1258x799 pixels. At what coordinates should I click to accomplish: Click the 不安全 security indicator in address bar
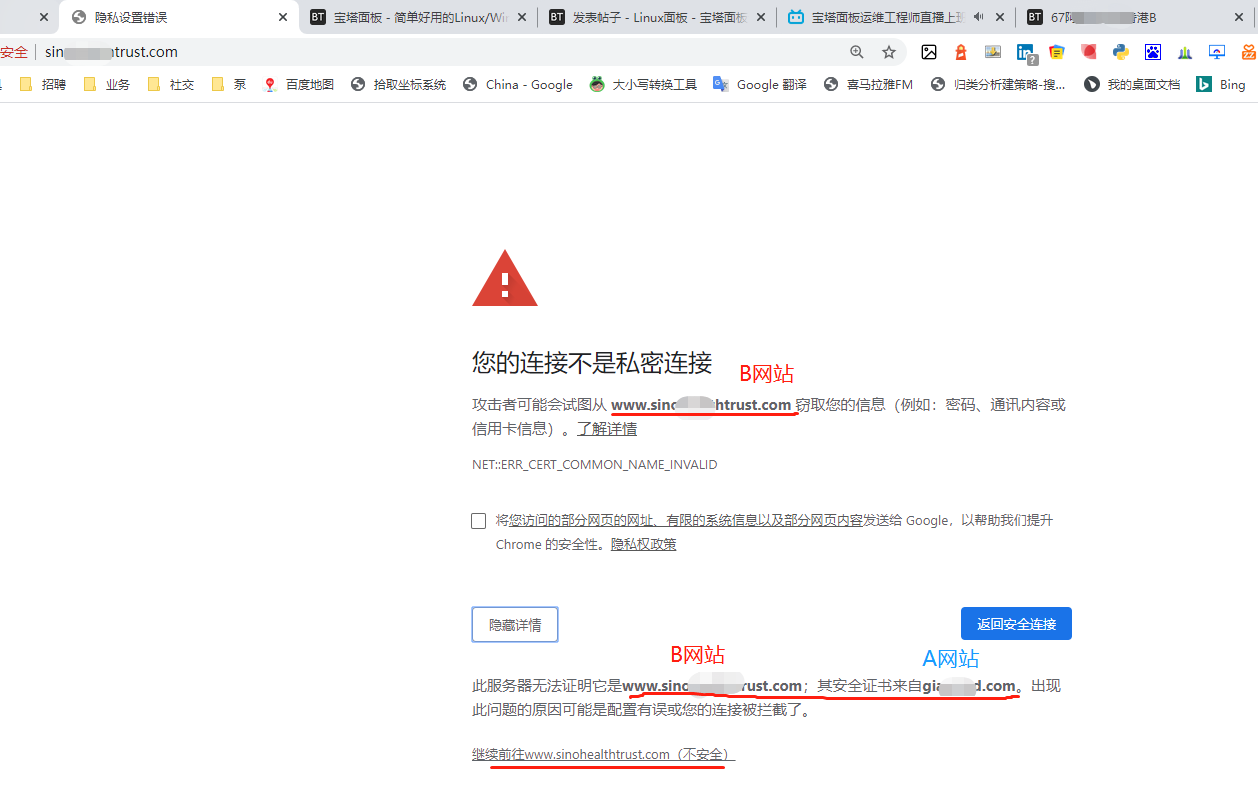click(x=14, y=52)
